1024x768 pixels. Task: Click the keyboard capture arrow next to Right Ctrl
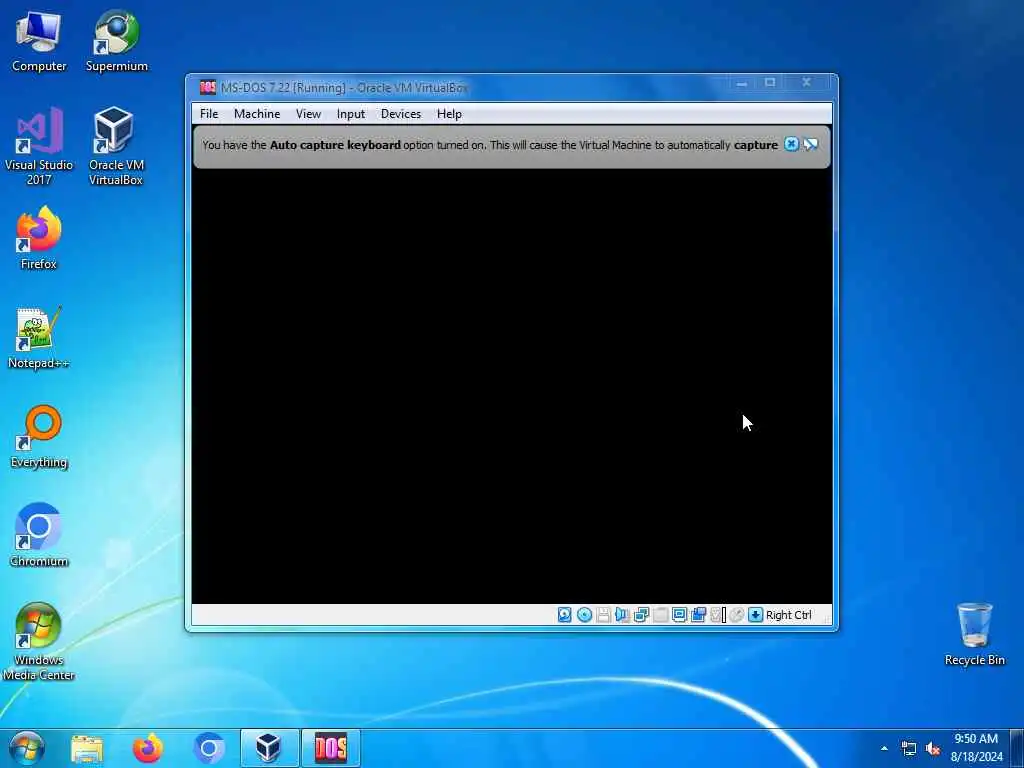pyautogui.click(x=756, y=615)
